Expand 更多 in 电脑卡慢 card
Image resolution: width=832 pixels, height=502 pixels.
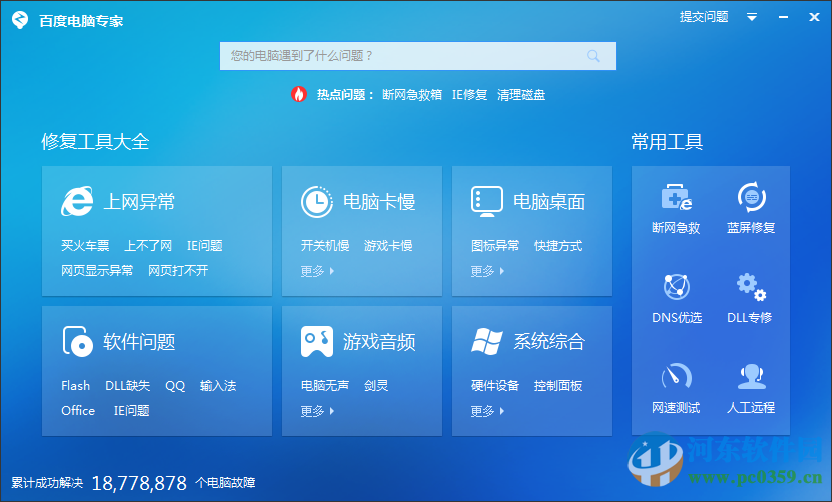coord(317,271)
